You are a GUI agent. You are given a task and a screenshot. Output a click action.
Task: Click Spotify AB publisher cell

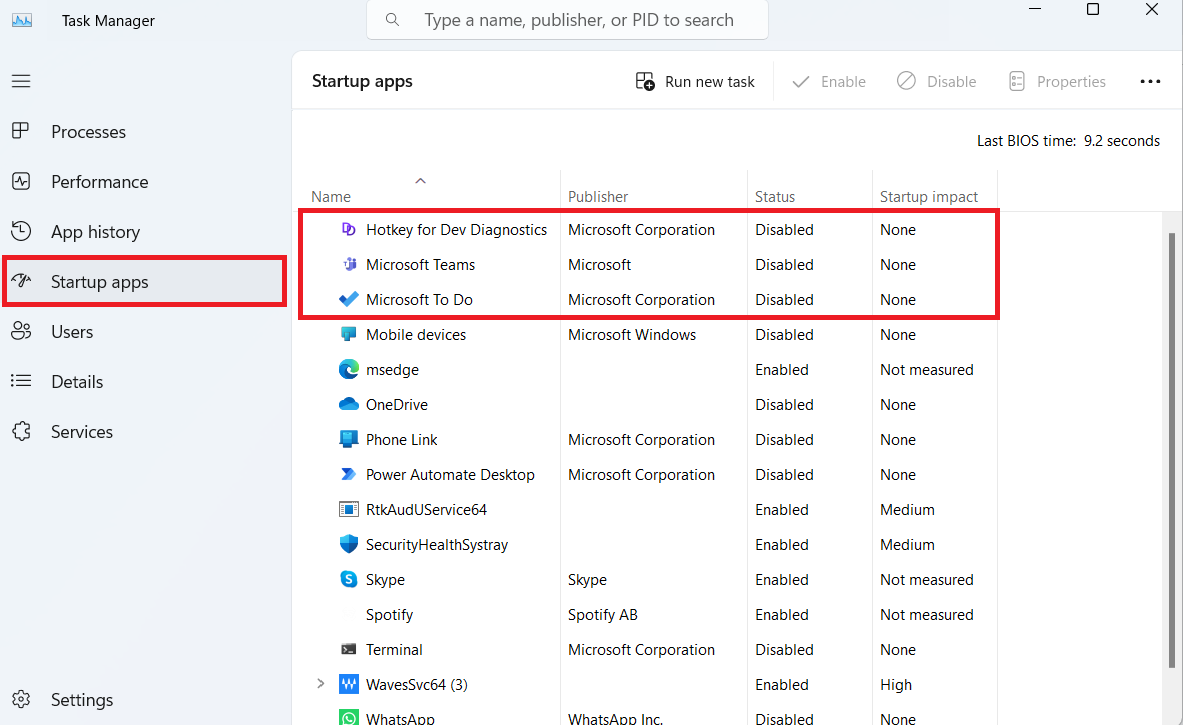coord(602,615)
